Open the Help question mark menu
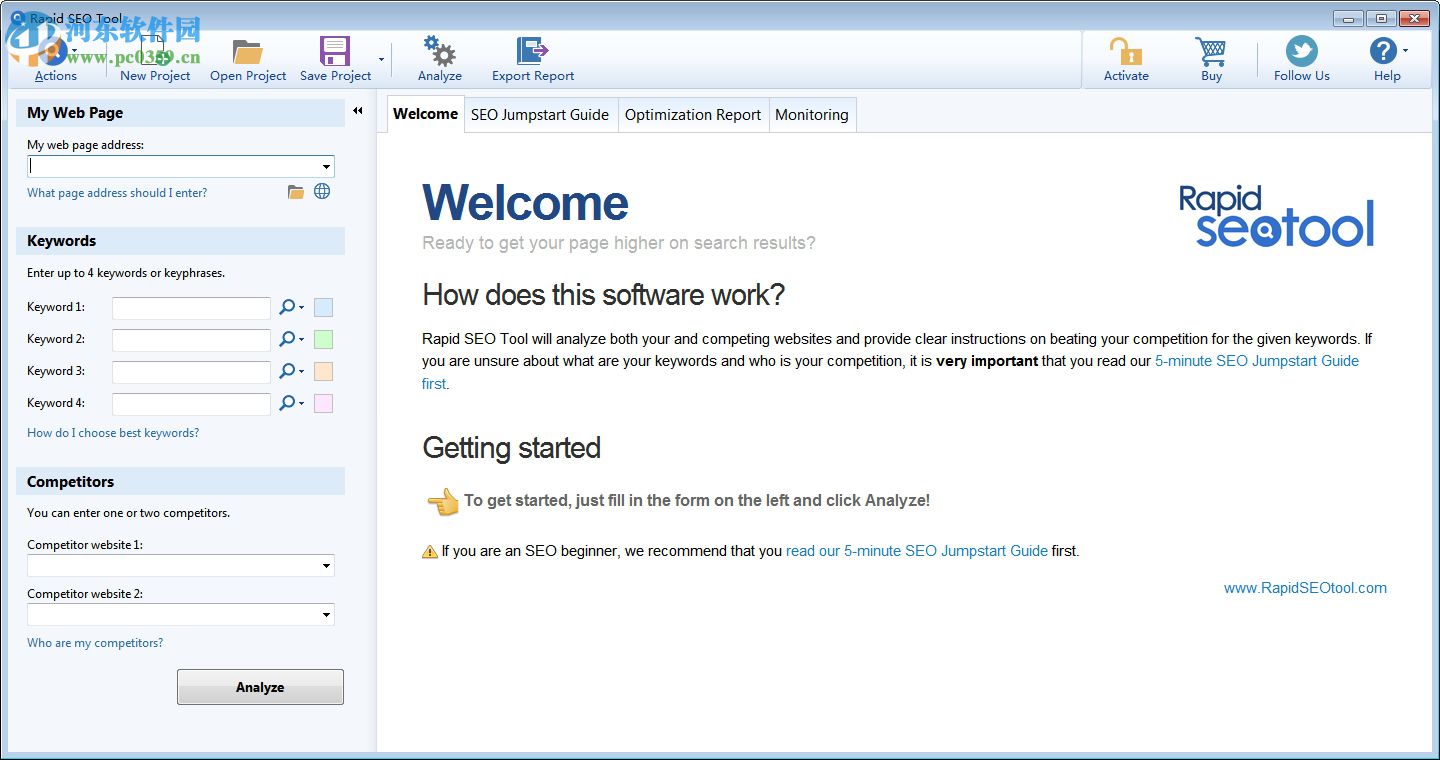 (1387, 60)
